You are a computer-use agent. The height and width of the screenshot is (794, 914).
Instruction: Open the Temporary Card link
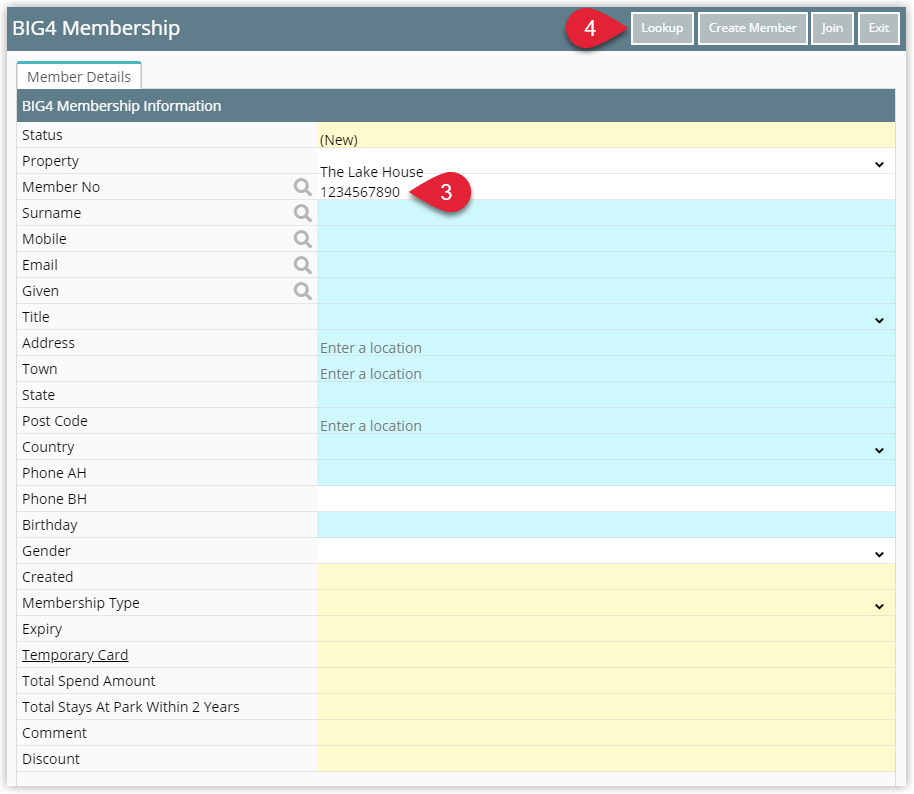75,655
